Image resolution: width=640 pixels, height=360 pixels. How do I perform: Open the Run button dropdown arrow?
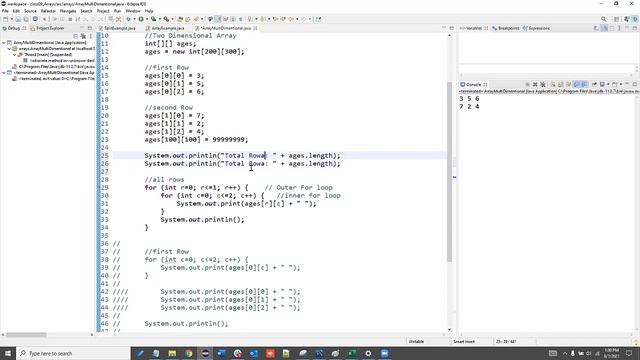(147, 19)
